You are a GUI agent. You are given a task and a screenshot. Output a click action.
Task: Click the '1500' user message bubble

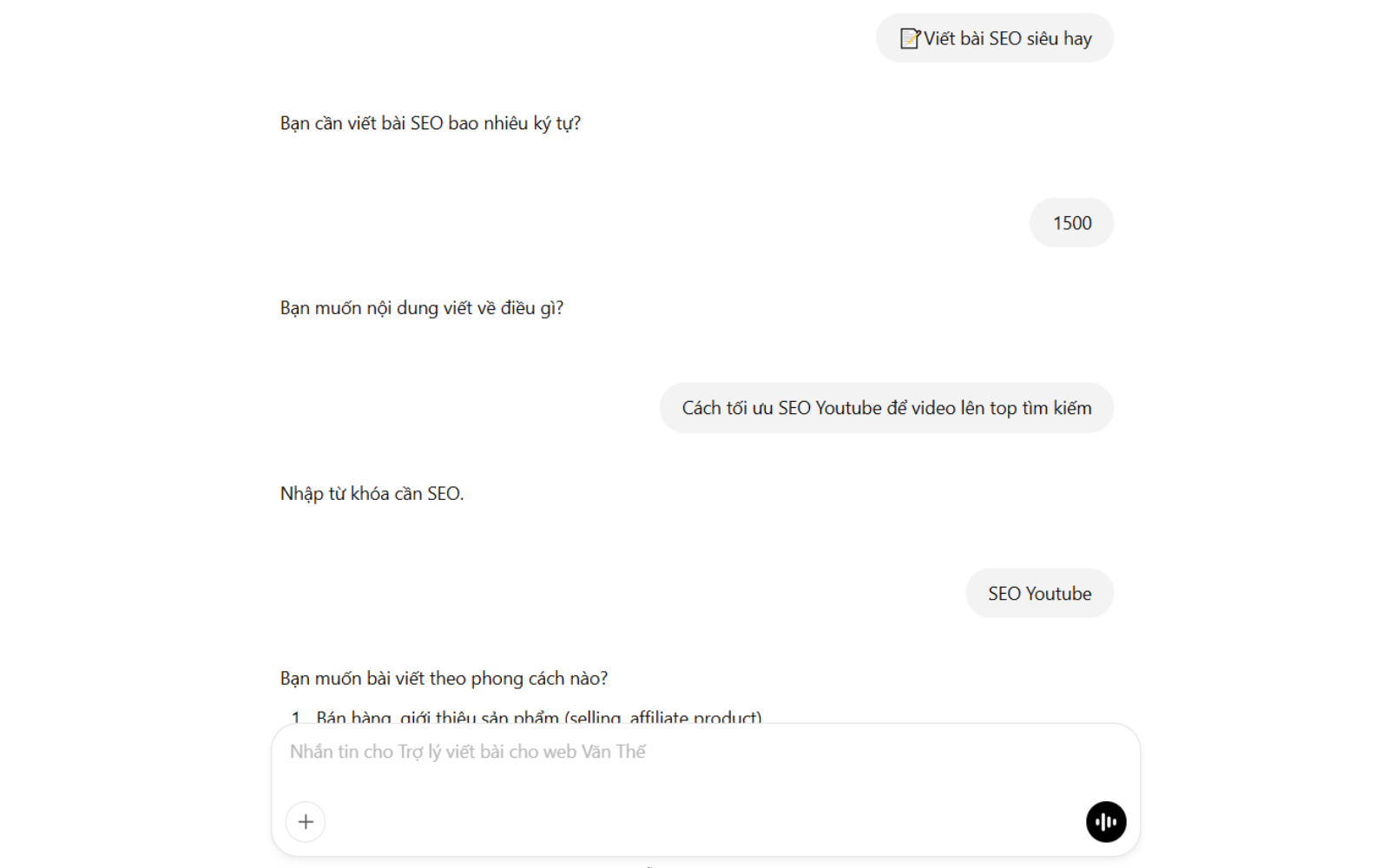[1071, 223]
